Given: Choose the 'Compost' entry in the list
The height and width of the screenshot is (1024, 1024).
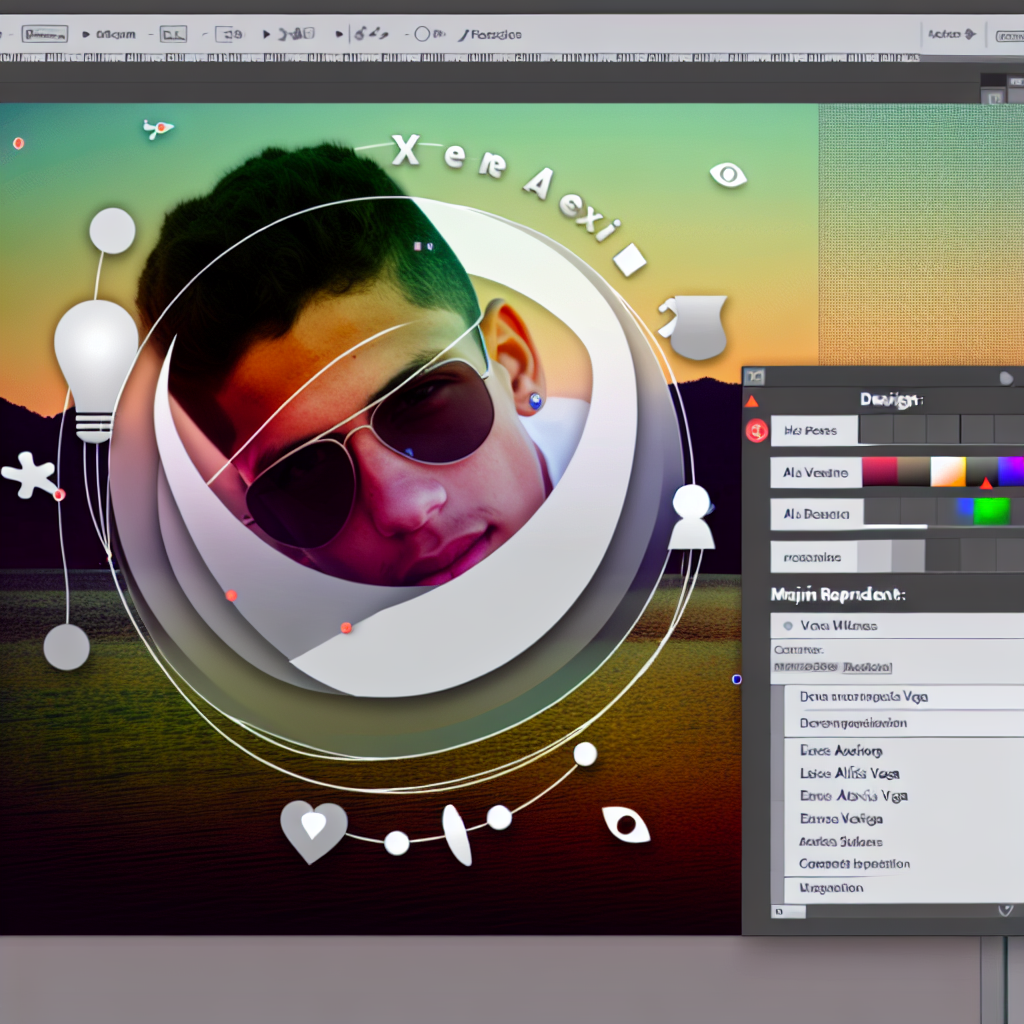Looking at the screenshot, I should [854, 864].
